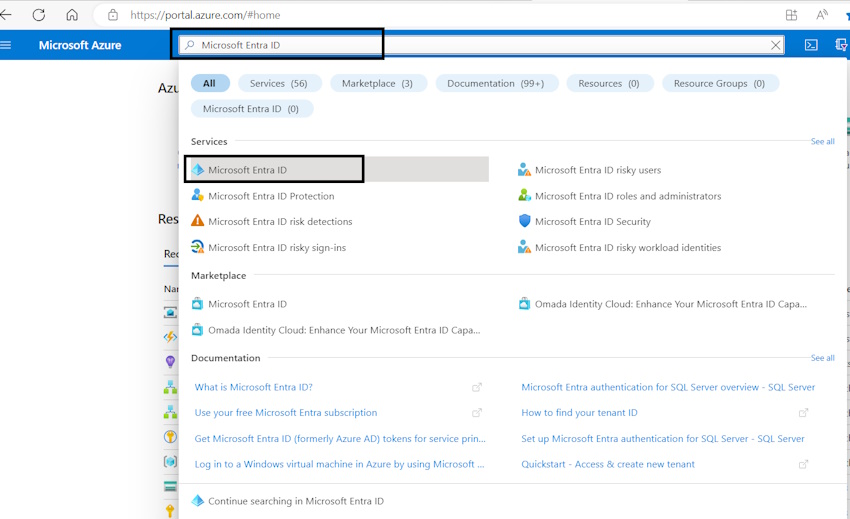Open Microsoft Entra ID Security

[x=593, y=222]
